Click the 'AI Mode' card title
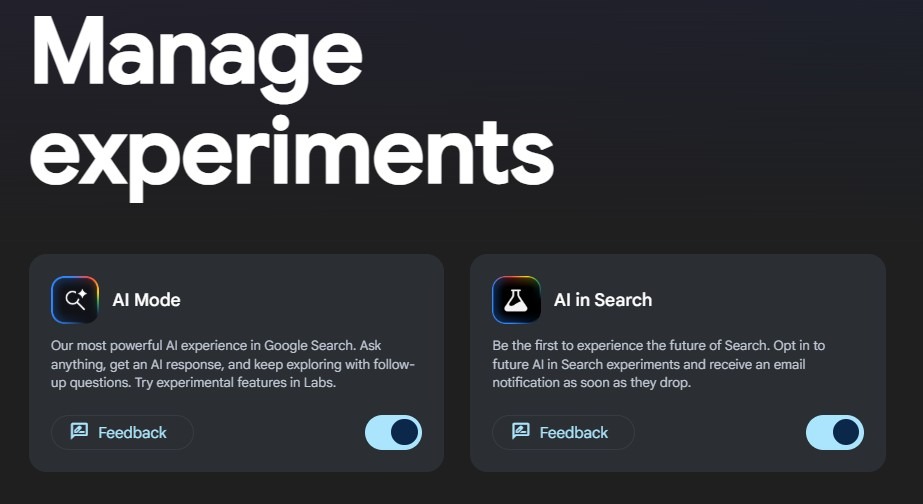The height and width of the screenshot is (504, 923). pos(146,300)
